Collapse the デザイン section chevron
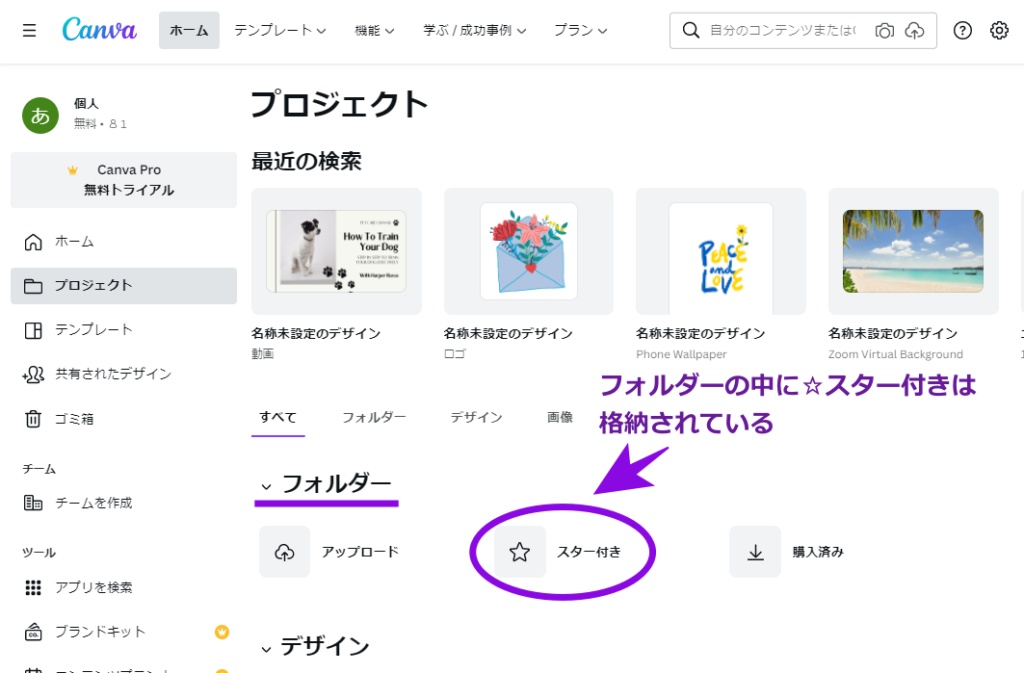Screen dimensions: 1024x673 266,649
